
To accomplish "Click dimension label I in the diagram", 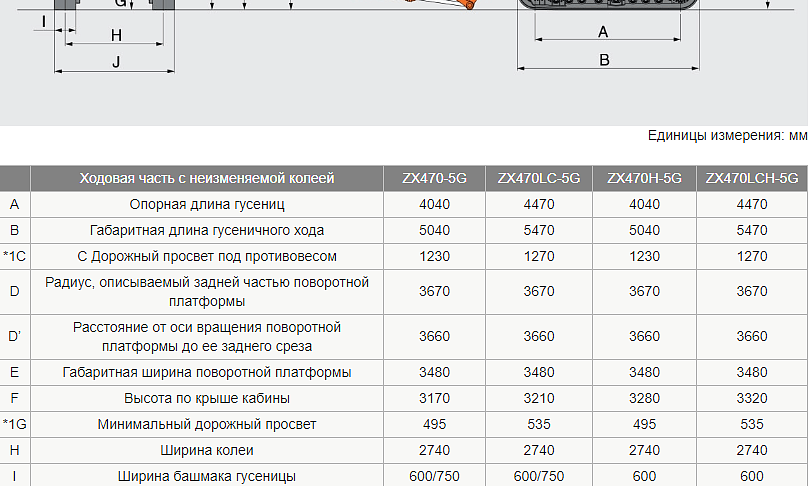I will 44,21.
